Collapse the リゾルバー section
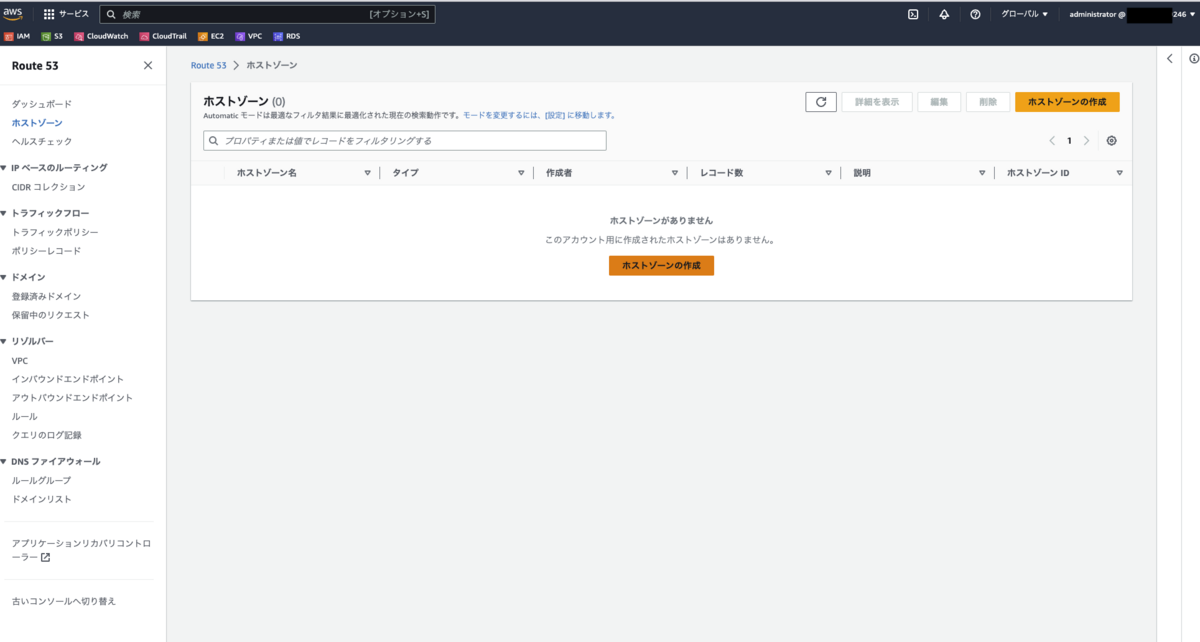The height and width of the screenshot is (642, 1200). click(4, 341)
